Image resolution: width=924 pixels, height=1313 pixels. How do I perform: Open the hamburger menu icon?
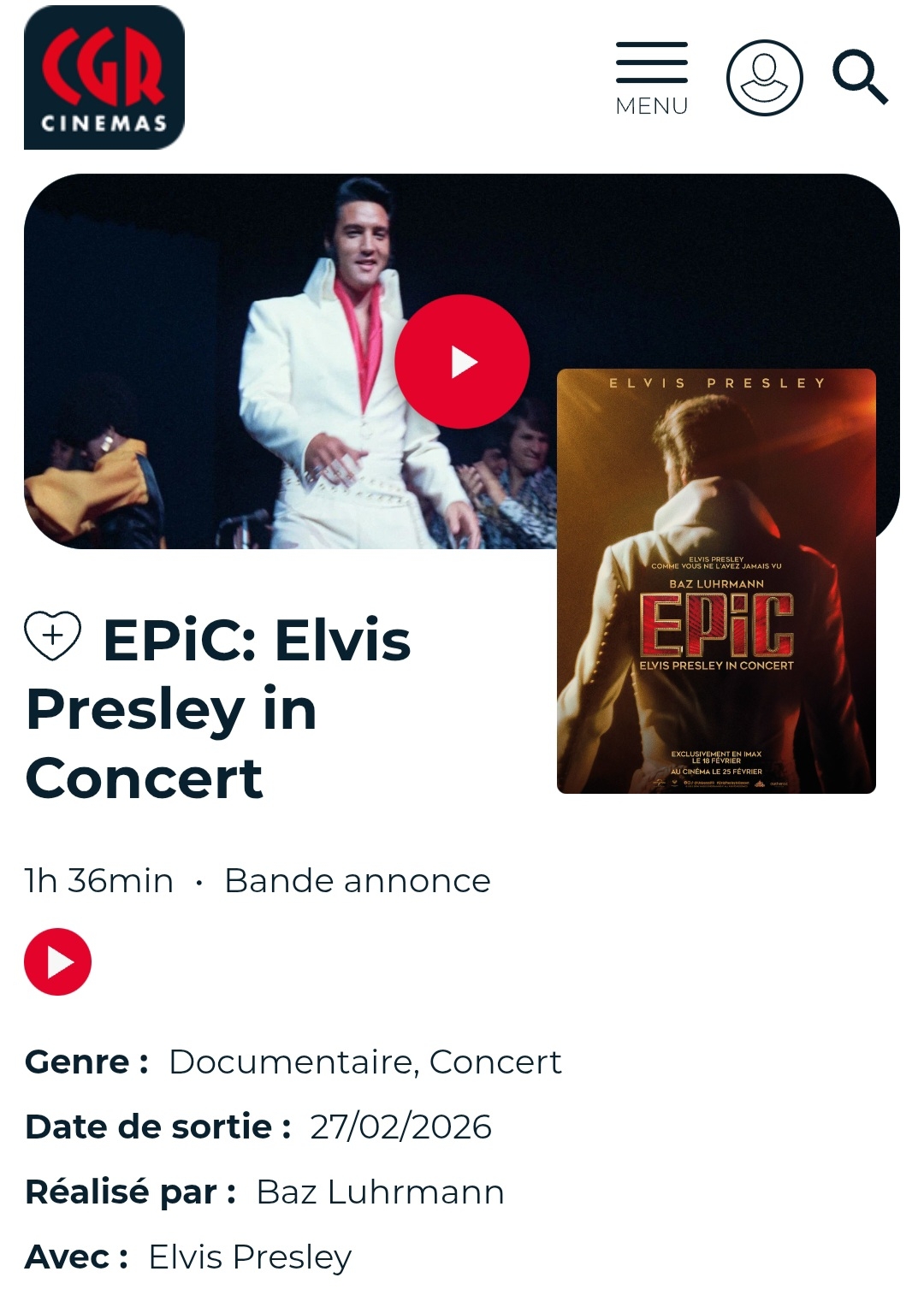tap(652, 62)
